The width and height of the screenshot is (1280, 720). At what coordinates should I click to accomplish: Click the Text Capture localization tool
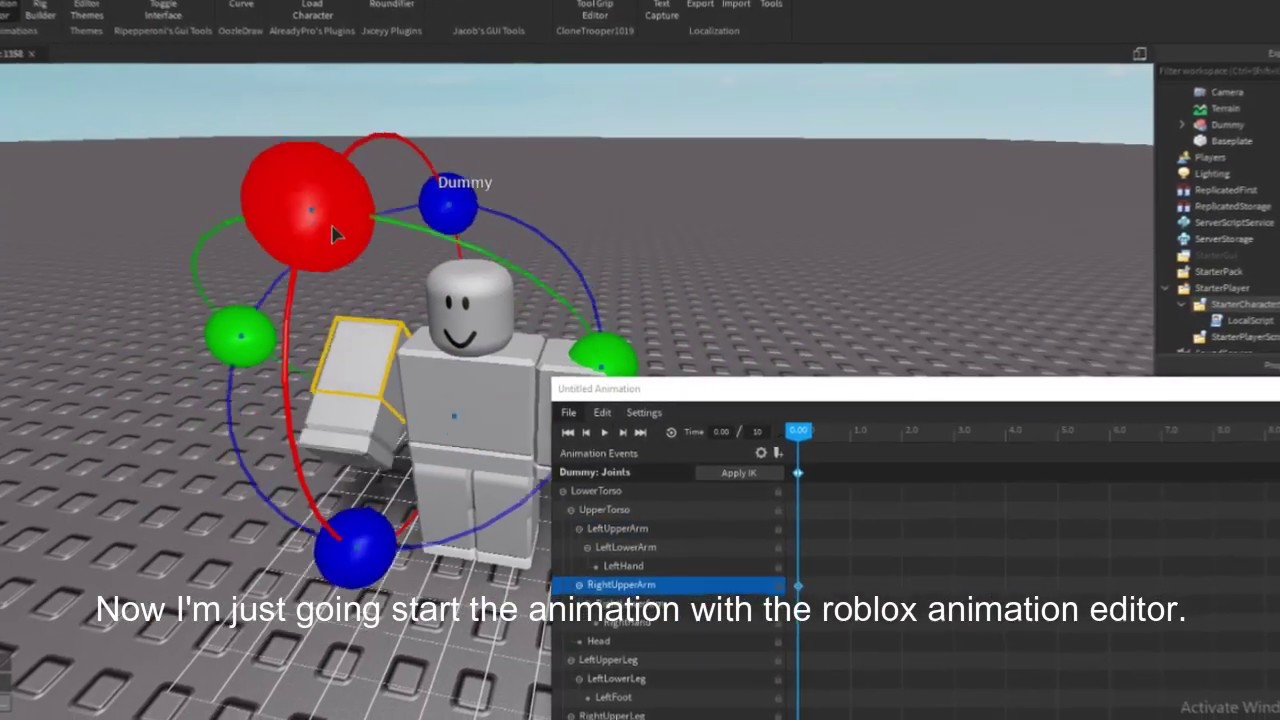(662, 10)
